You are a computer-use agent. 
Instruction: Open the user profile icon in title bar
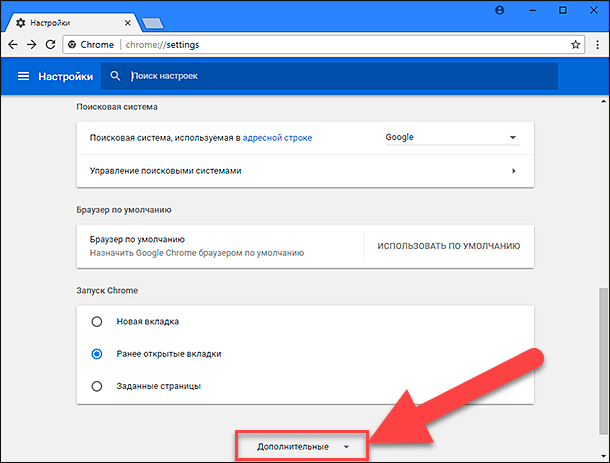[x=500, y=11]
